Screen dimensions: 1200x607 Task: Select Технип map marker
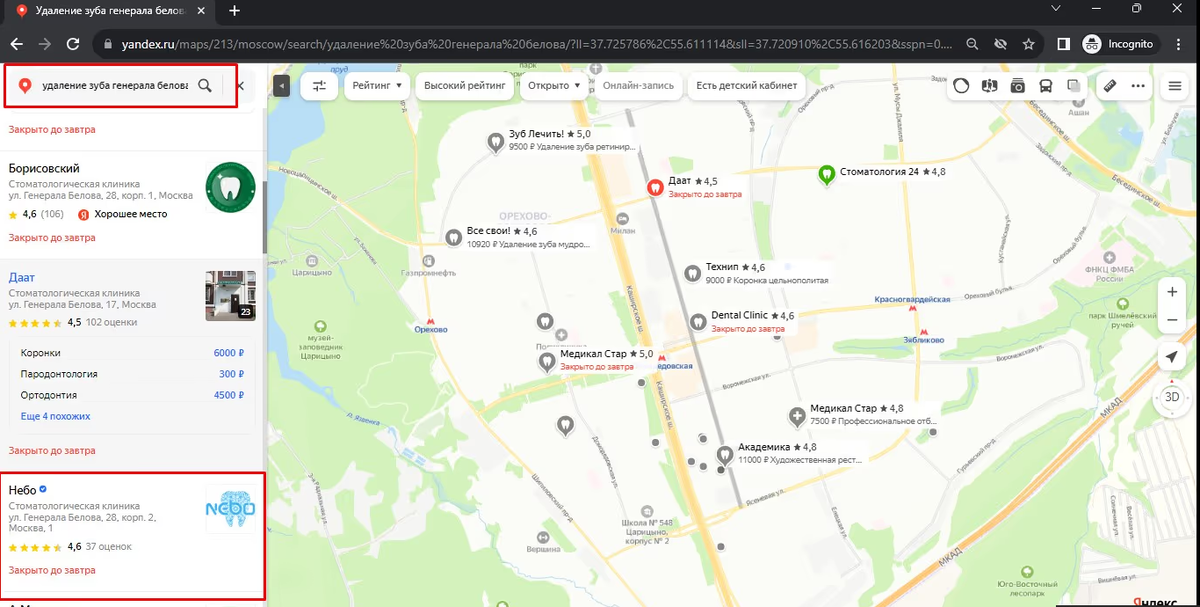pos(691,272)
